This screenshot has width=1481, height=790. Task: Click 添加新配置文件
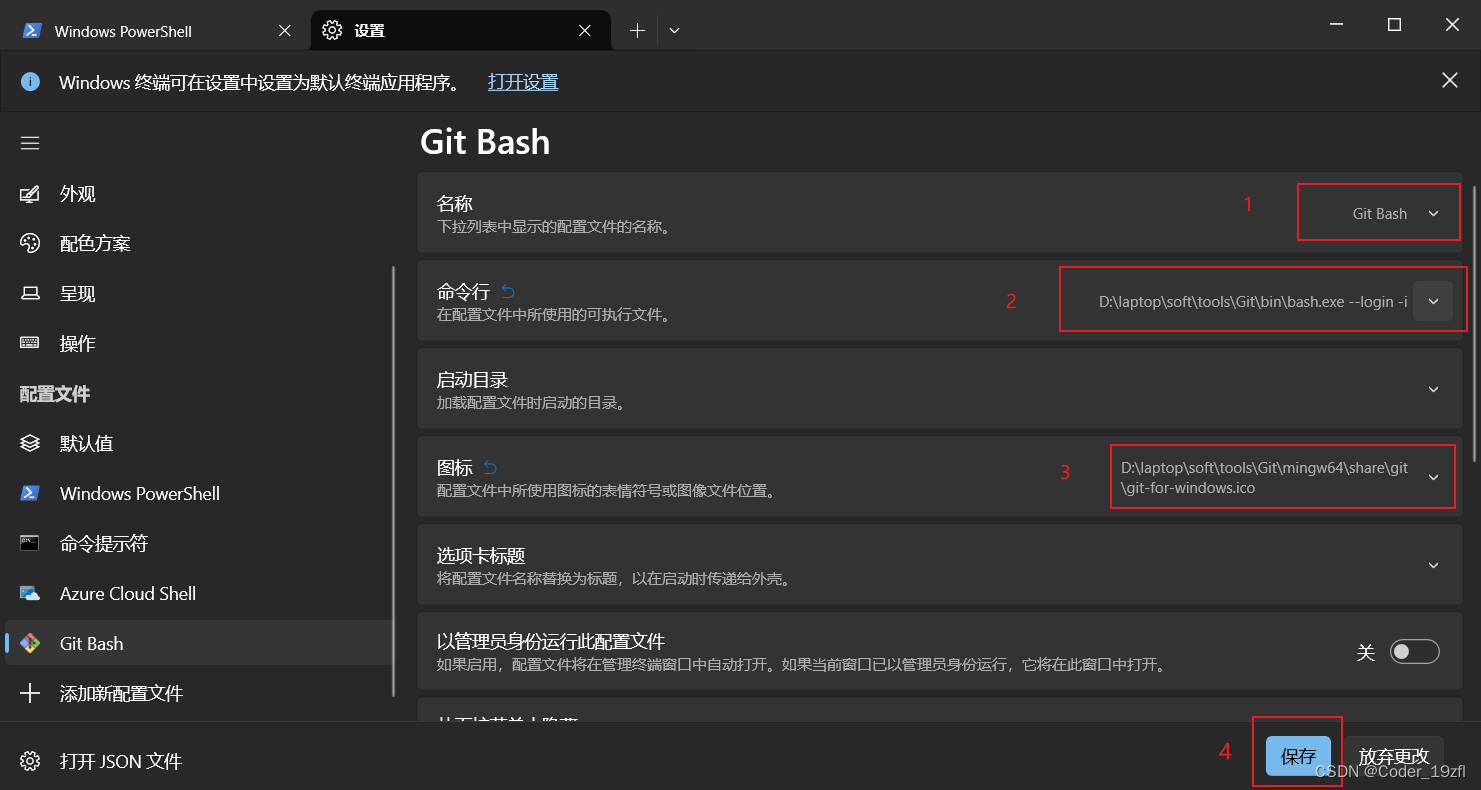pos(198,693)
